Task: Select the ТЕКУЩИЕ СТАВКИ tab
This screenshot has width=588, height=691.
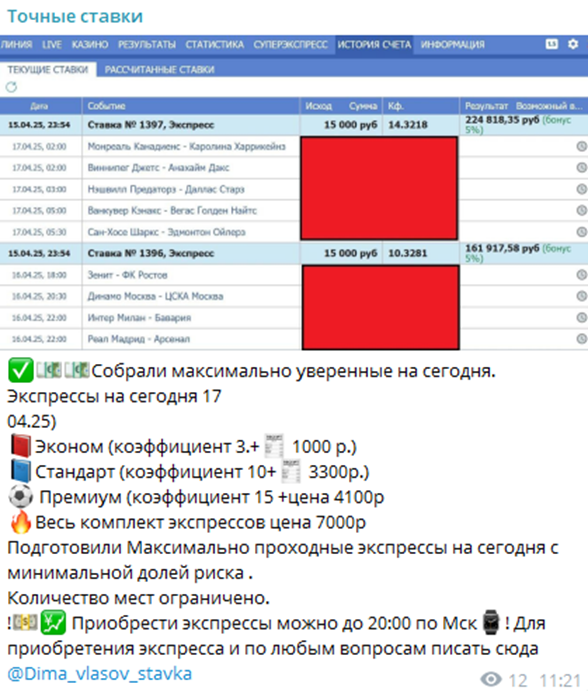Action: pos(48,70)
